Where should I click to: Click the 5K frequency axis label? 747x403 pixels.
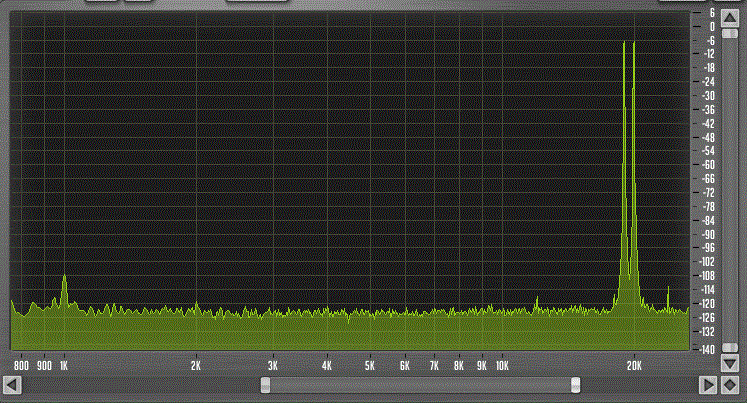(370, 366)
